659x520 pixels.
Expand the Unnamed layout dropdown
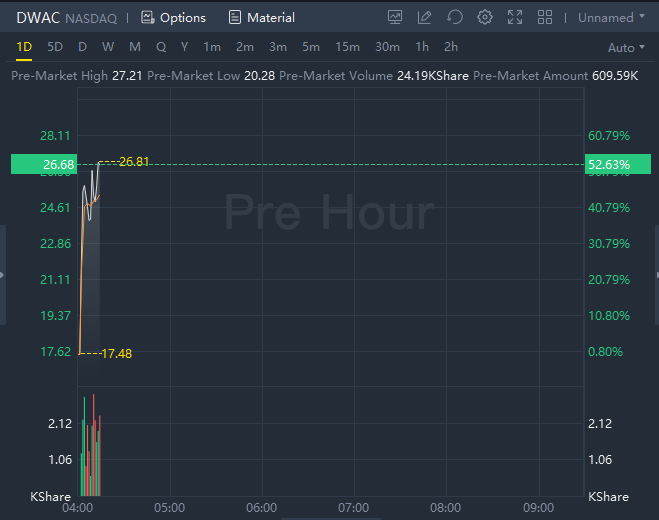pos(611,18)
